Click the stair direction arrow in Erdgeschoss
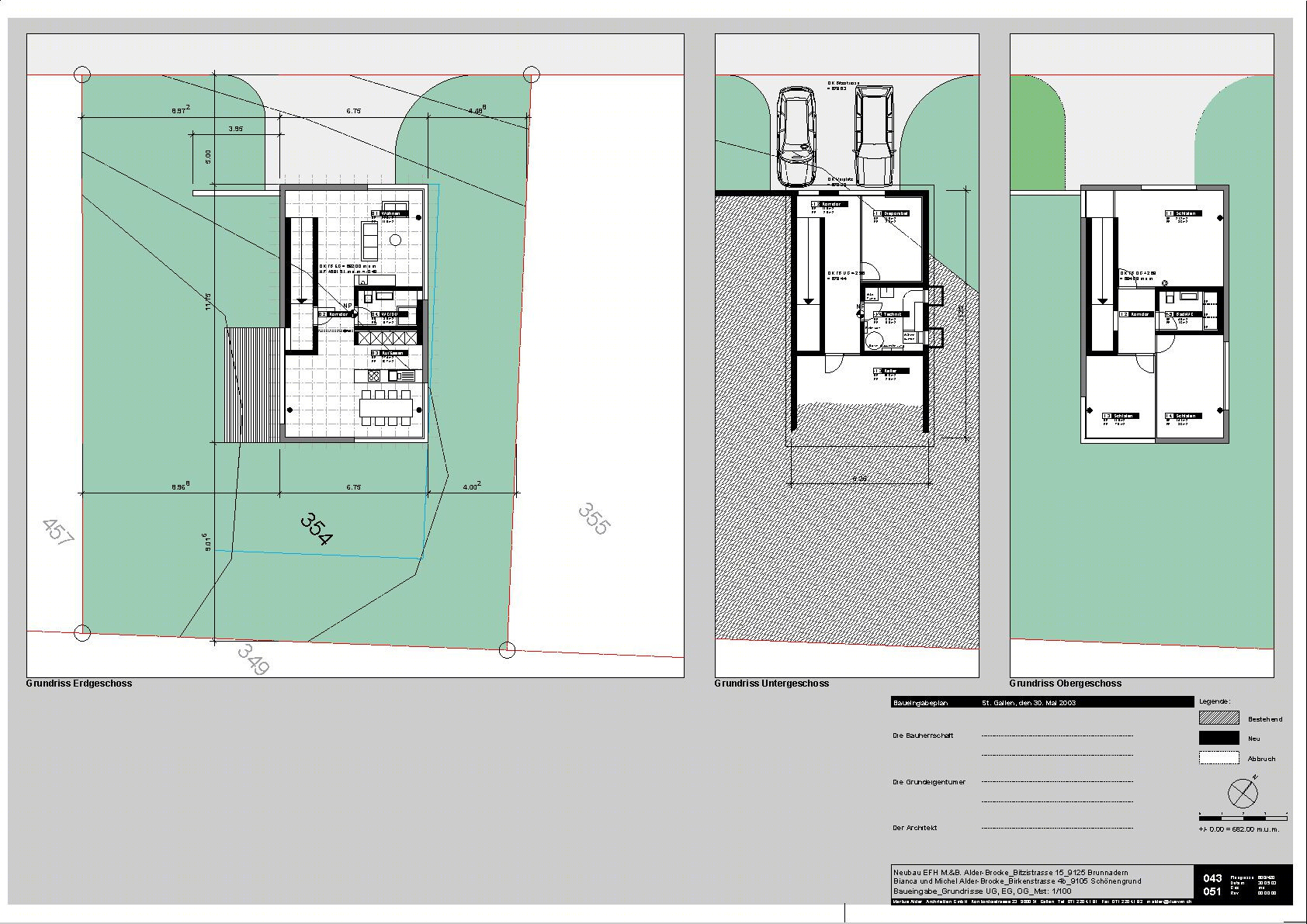 pos(303,261)
